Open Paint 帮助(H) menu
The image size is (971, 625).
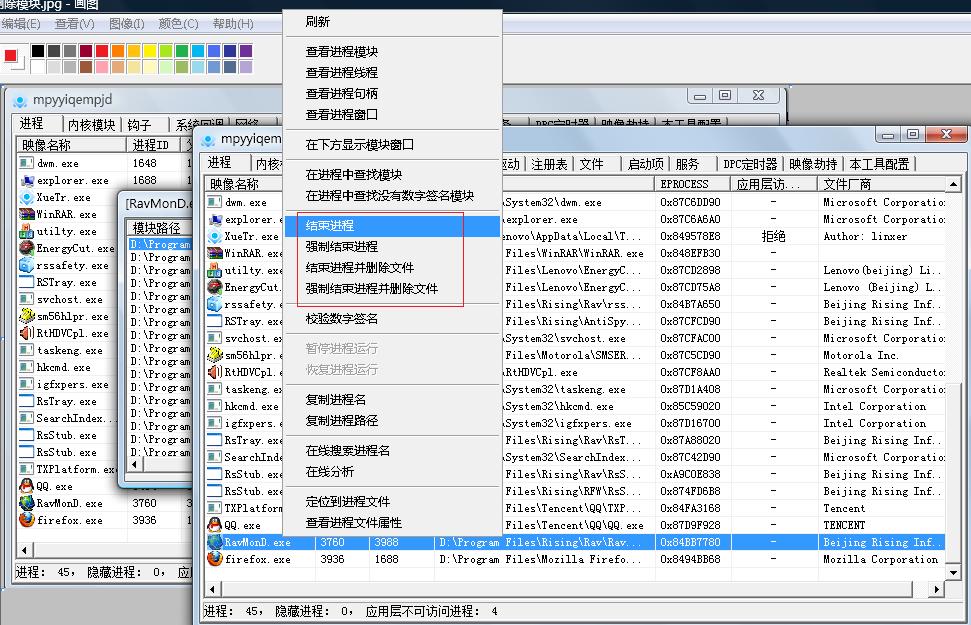pyautogui.click(x=233, y=24)
